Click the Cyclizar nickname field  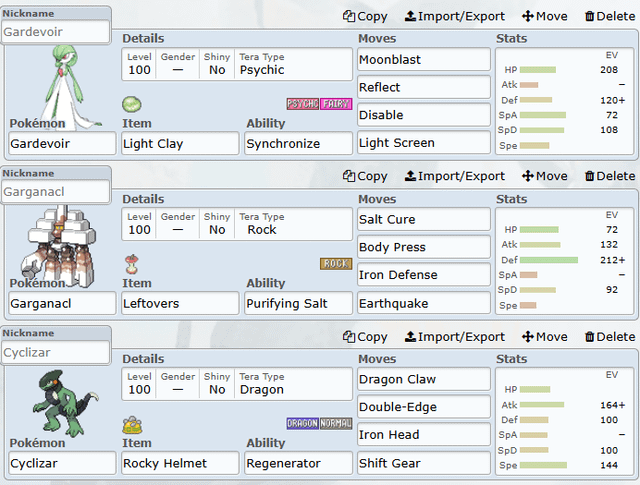pyautogui.click(x=56, y=352)
